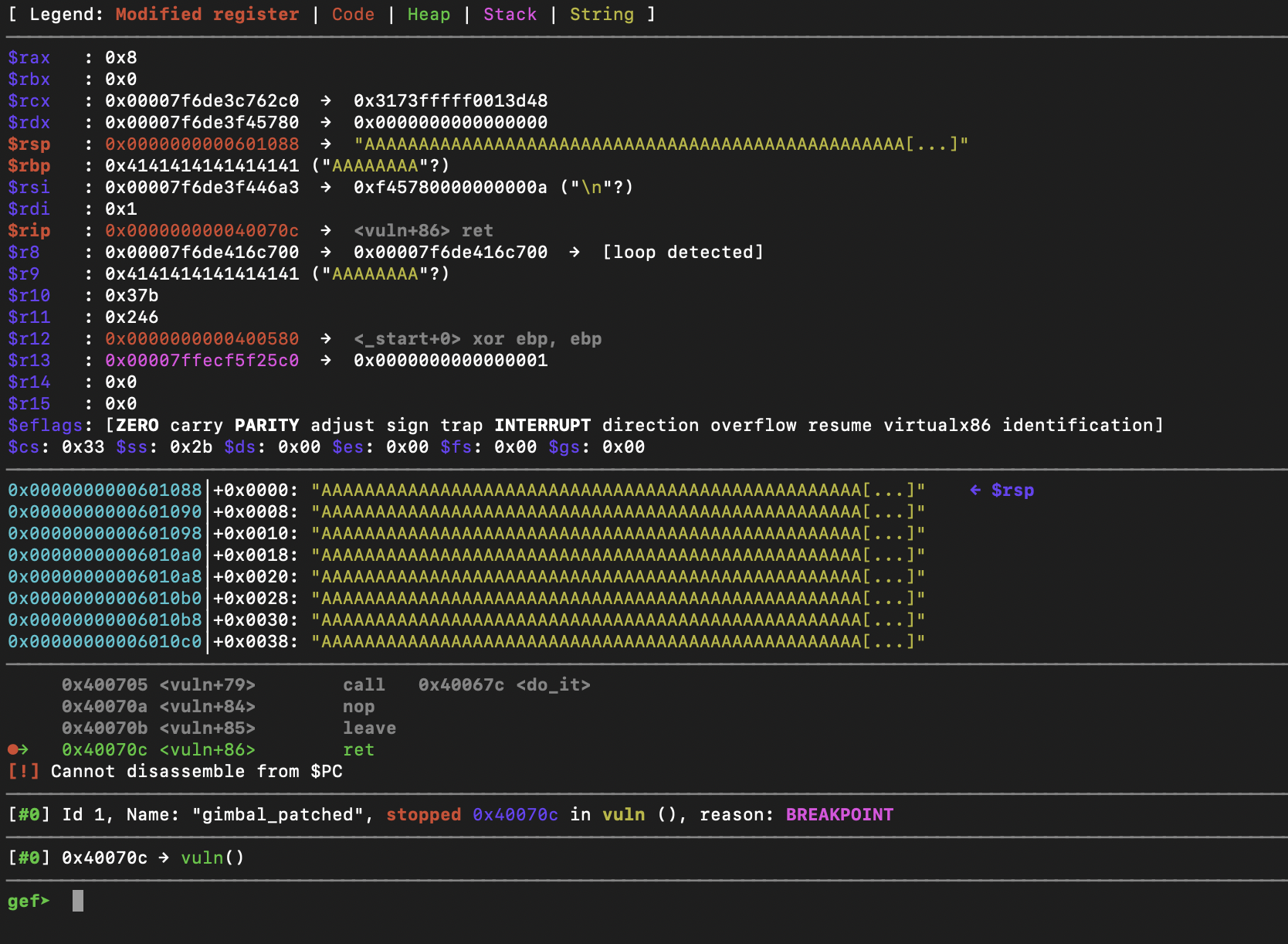Click the thread name "gimbal_patched"
The height and width of the screenshot is (944, 1288).
click(283, 815)
